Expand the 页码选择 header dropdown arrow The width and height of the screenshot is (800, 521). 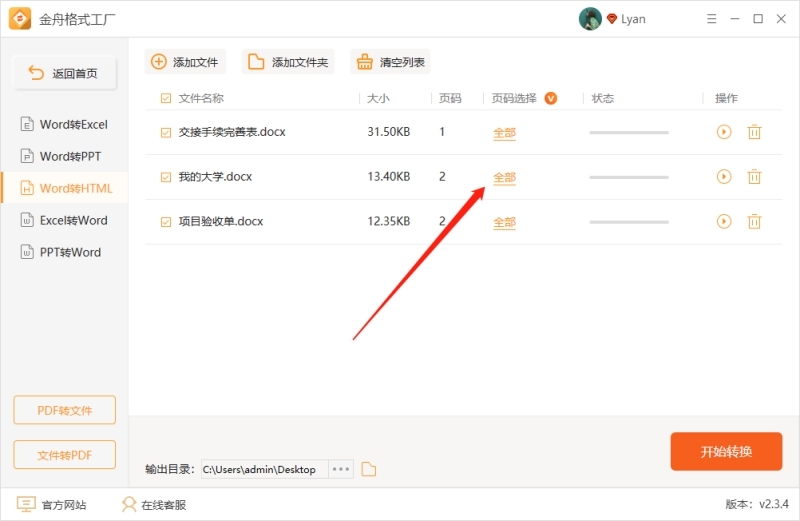(550, 98)
